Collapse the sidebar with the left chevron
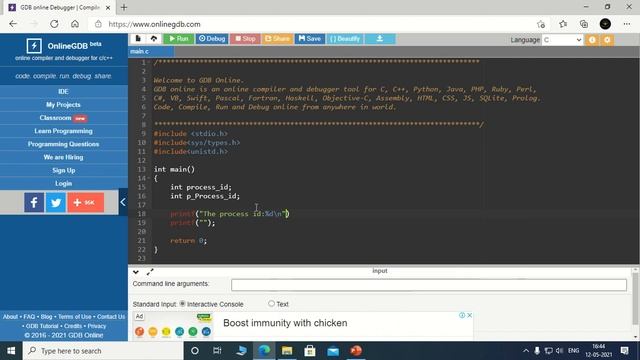 [123, 202]
